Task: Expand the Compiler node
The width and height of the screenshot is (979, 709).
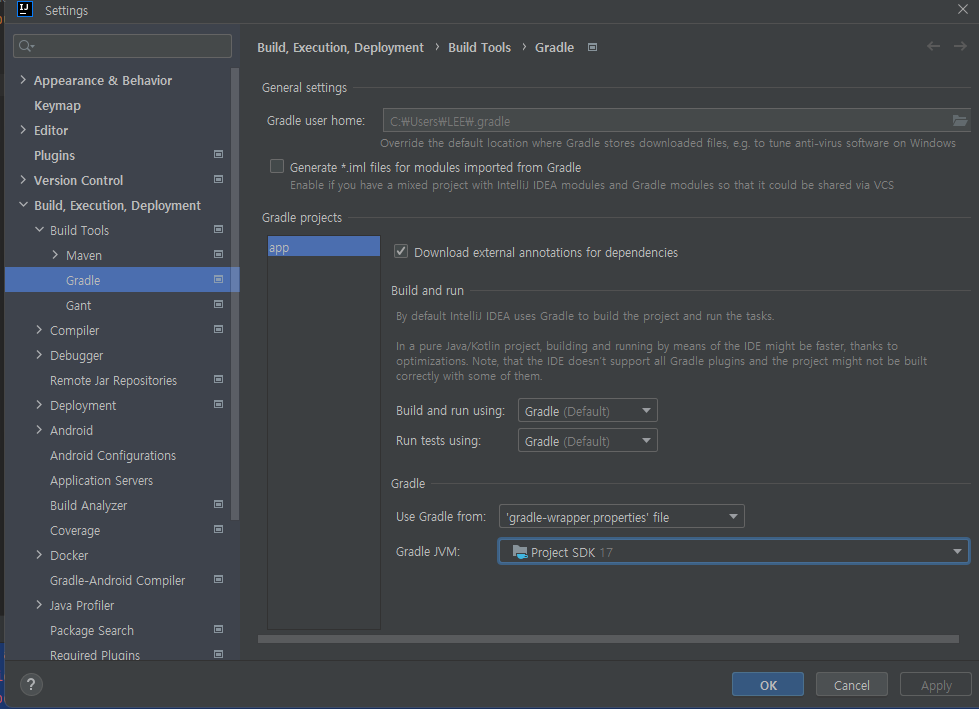Action: pyautogui.click(x=39, y=329)
